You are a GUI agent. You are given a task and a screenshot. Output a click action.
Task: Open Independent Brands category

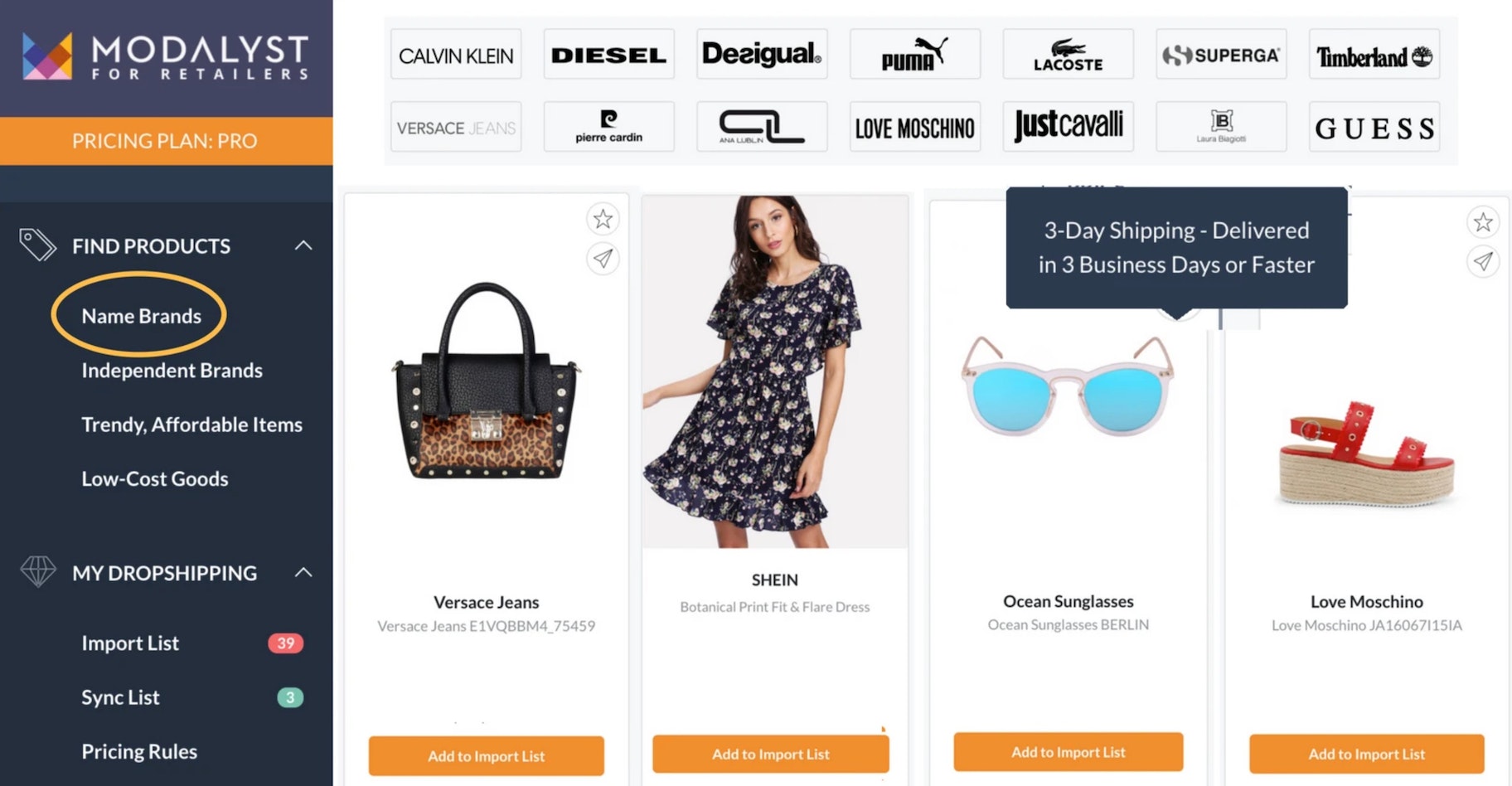coord(172,371)
